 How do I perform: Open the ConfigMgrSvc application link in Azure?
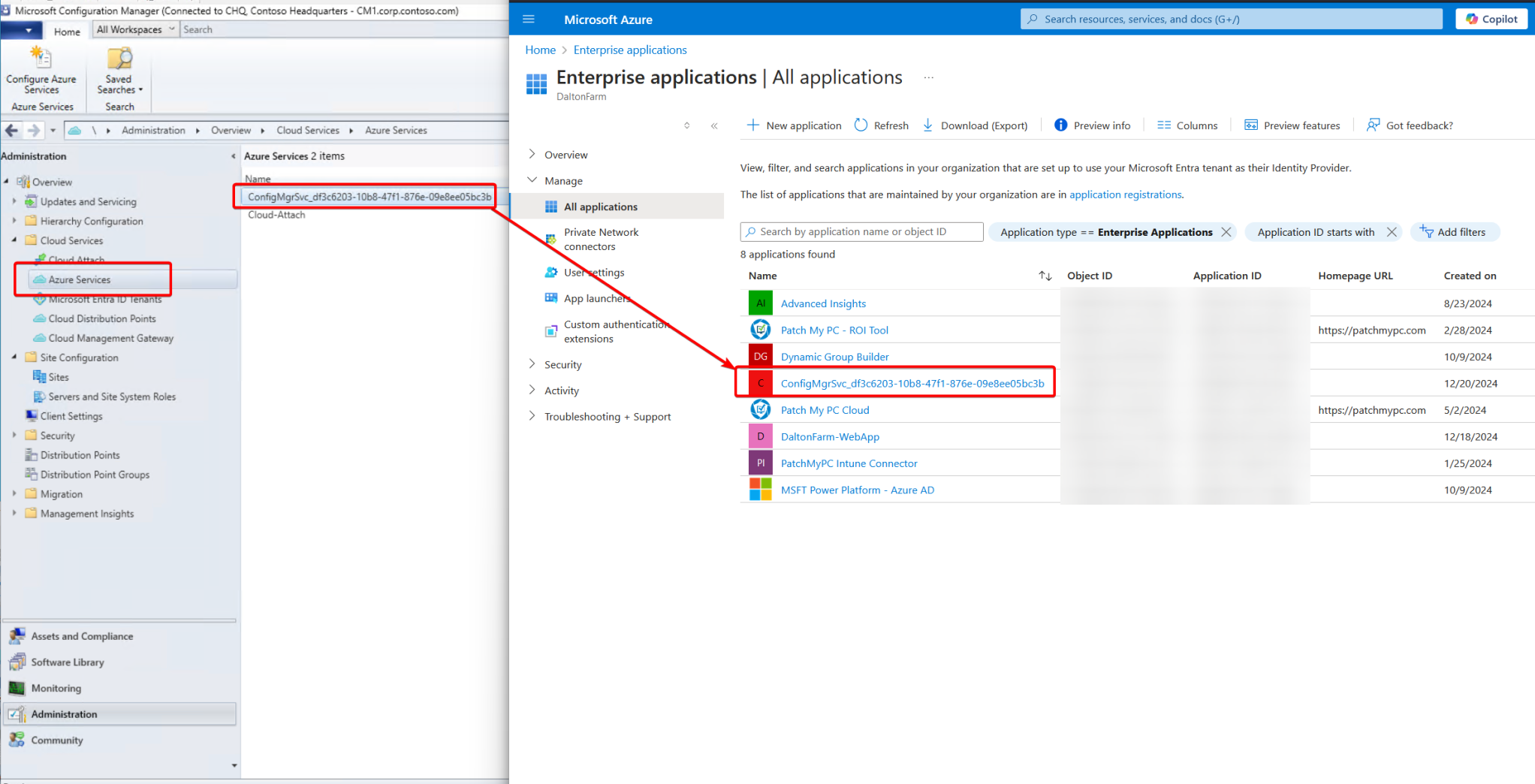tap(912, 383)
